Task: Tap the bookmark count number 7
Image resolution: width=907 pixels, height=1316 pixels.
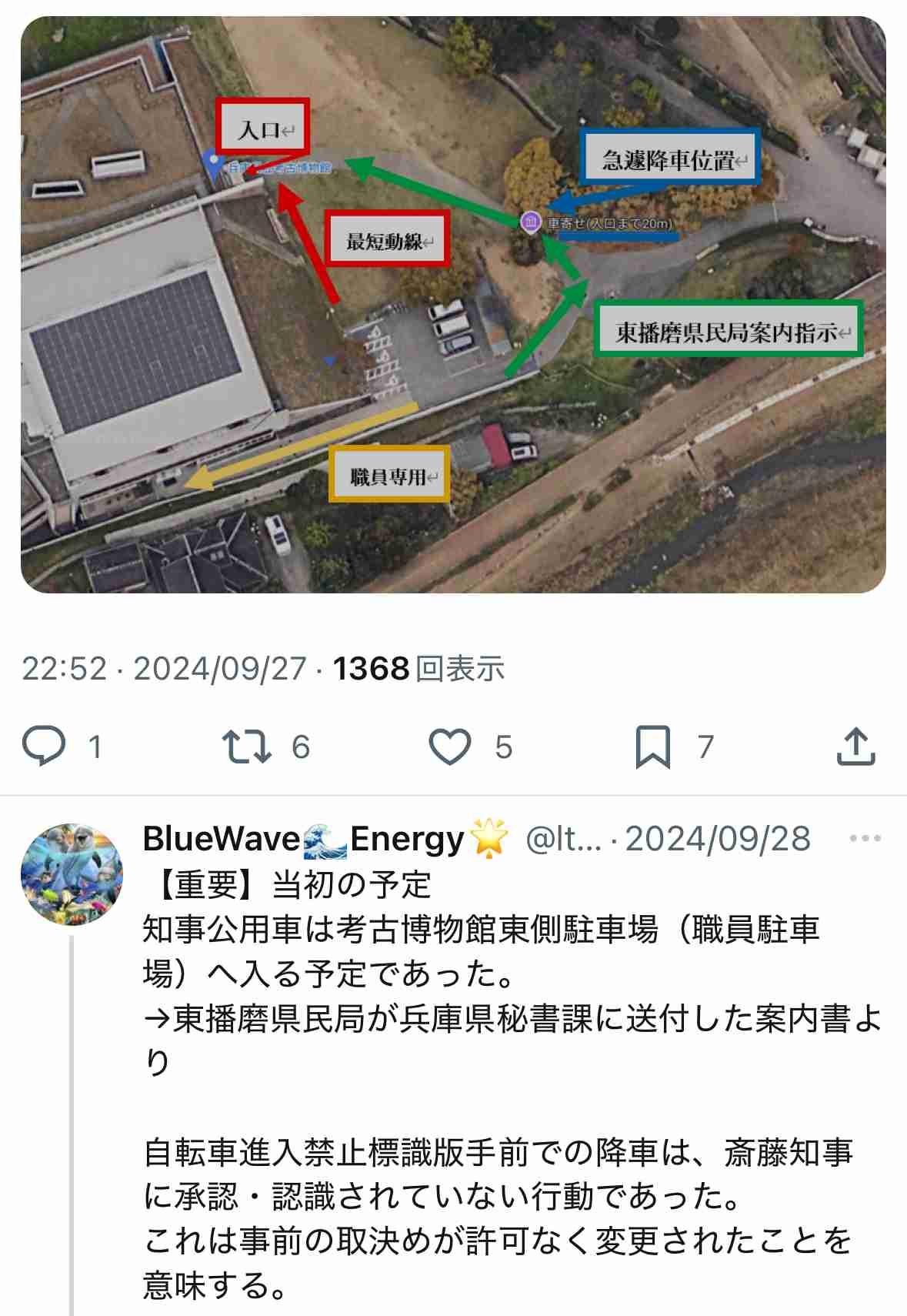Action: [705, 747]
